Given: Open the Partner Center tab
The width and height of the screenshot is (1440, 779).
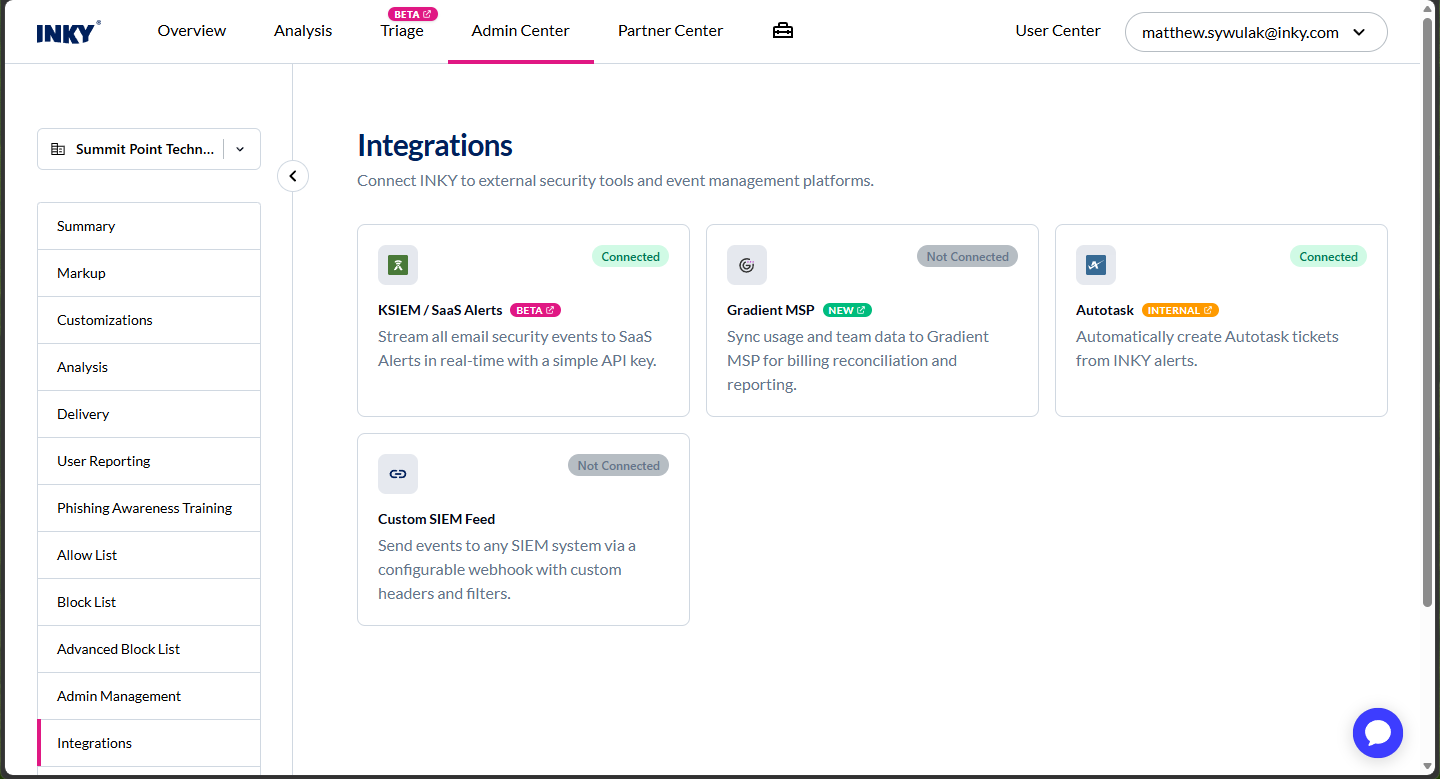Looking at the screenshot, I should coord(671,31).
